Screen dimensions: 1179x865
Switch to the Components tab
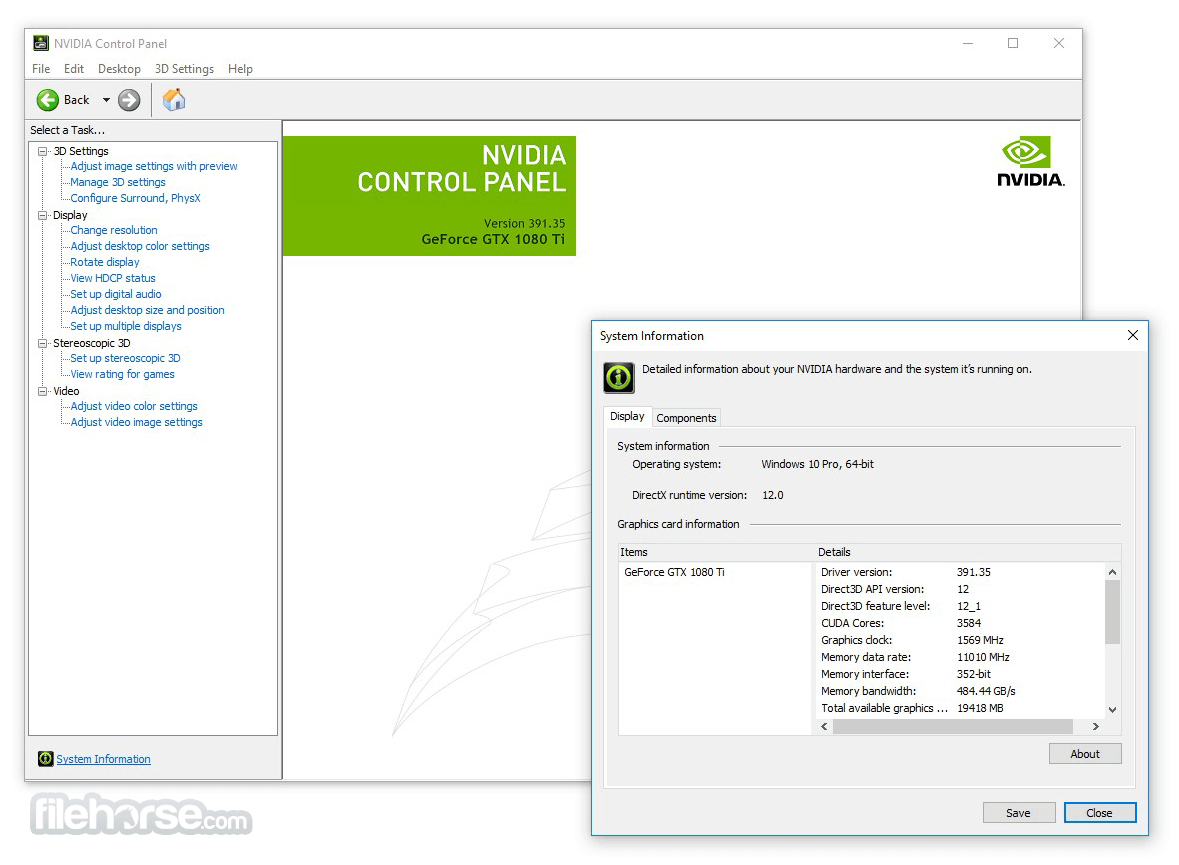click(686, 418)
